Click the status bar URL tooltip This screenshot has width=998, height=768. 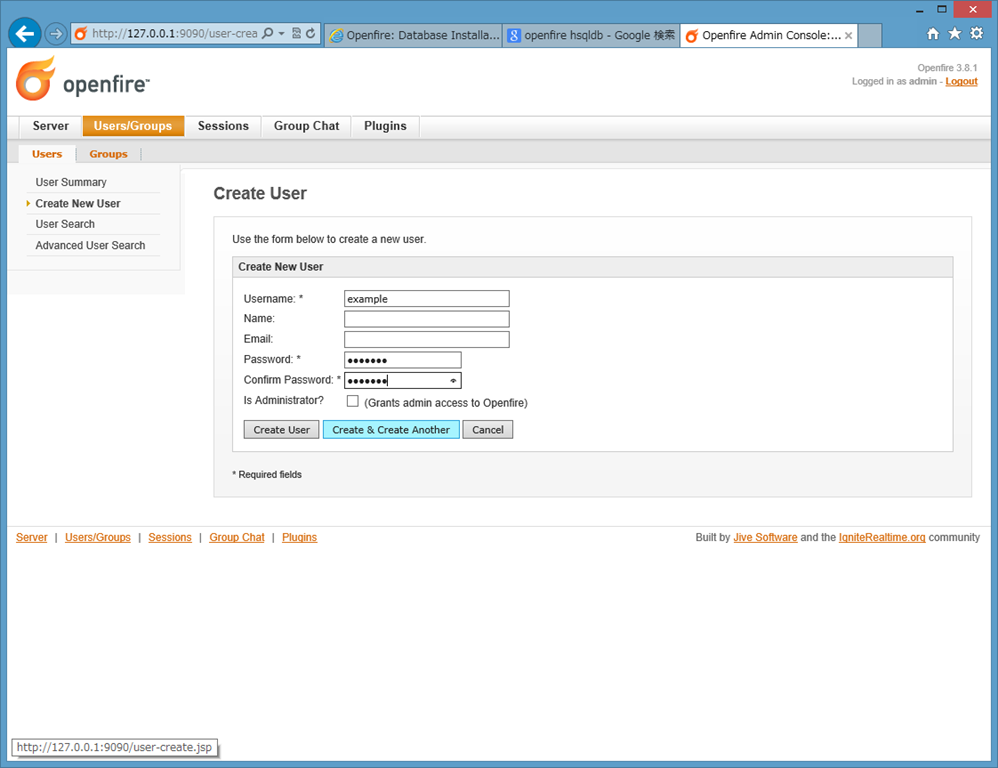115,747
